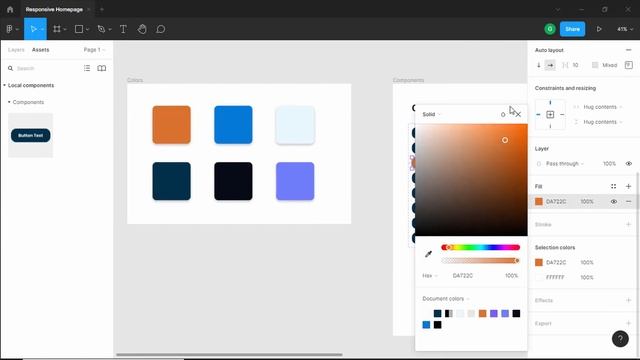
Task: Add a new fill
Action: click(628, 186)
